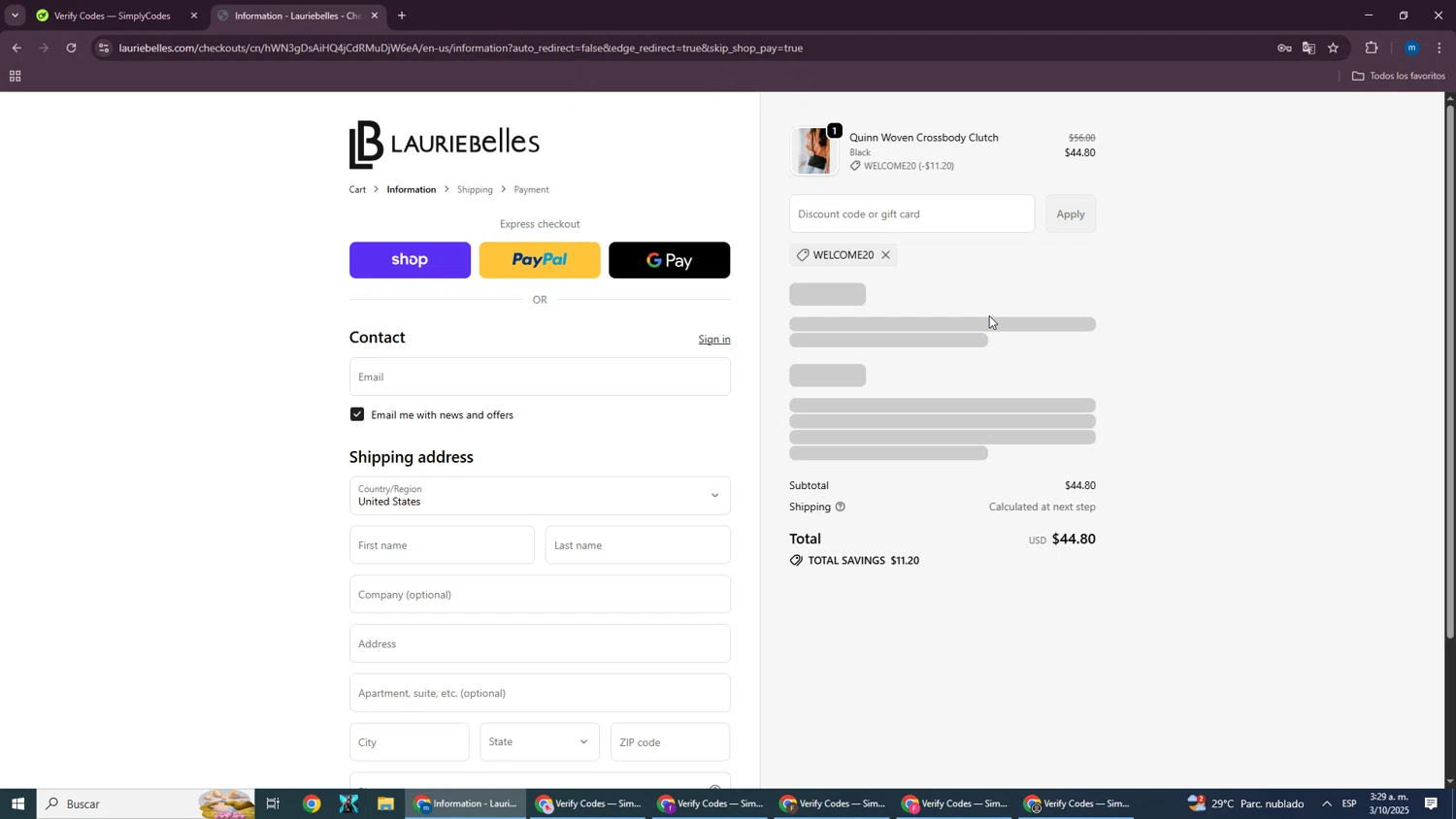Open Todos los favoritos bookmarks folder
Image resolution: width=1456 pixels, height=819 pixels.
tap(1398, 77)
